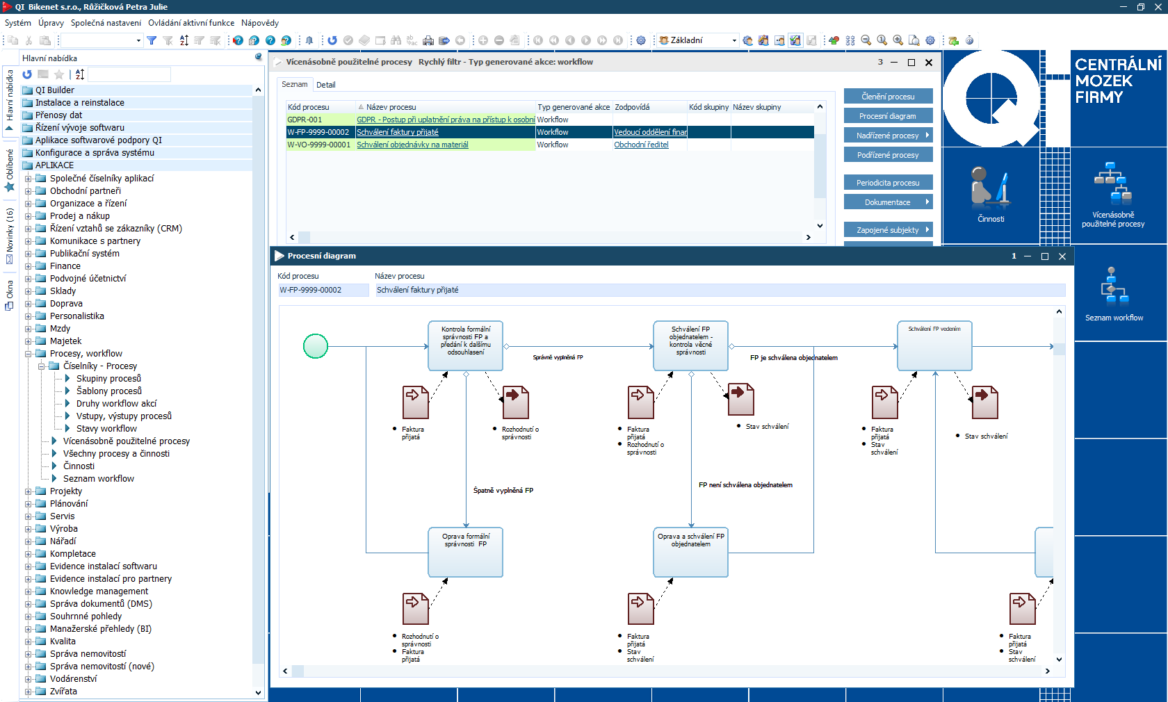1168x702 pixels.
Task: Collapse the Procesy, workflow tree branch
Action: tap(30, 352)
